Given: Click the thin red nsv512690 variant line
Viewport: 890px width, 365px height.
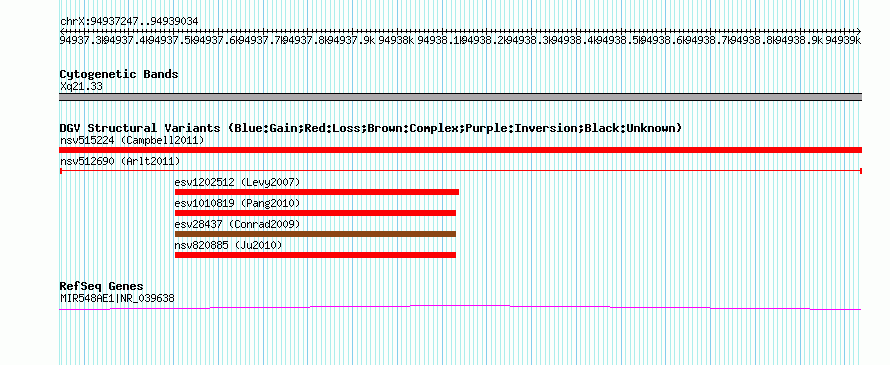Looking at the screenshot, I should (x=461, y=170).
